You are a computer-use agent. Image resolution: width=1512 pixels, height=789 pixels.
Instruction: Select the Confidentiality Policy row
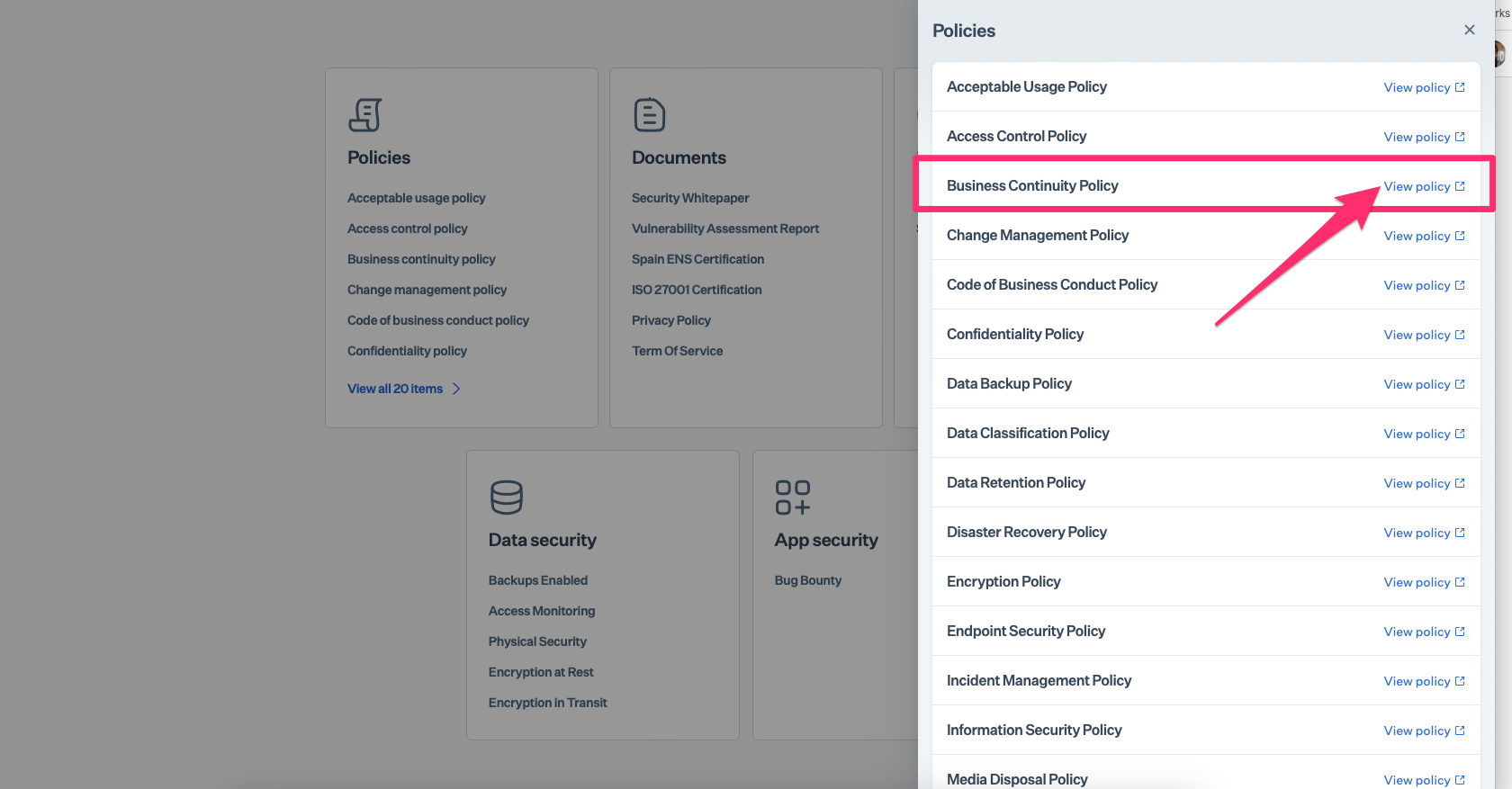point(1015,334)
